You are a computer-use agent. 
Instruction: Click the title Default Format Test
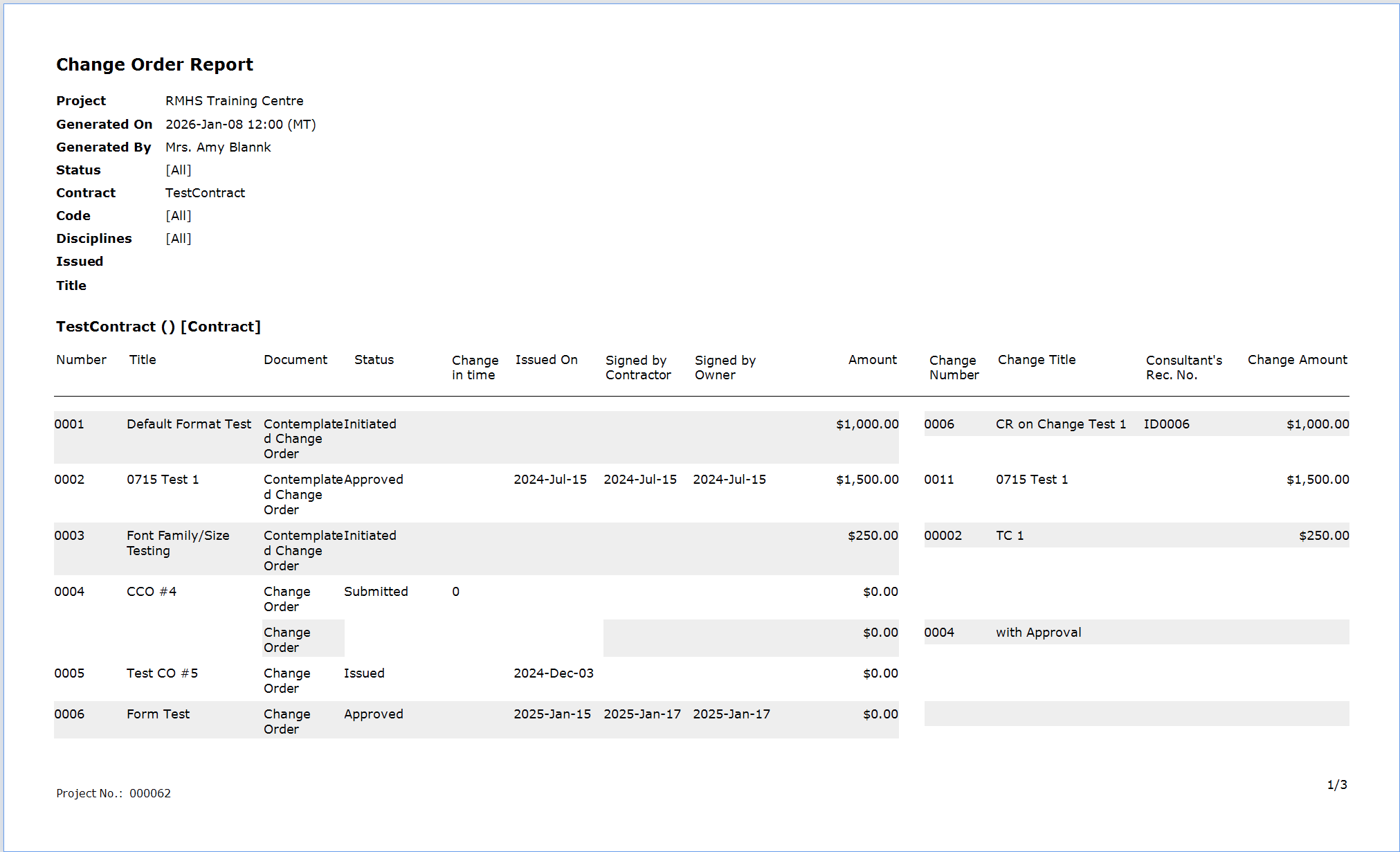tap(189, 424)
